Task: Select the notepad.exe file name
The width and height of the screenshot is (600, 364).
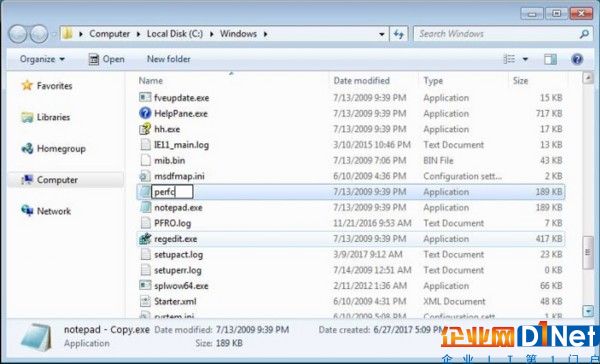Action: tap(178, 207)
